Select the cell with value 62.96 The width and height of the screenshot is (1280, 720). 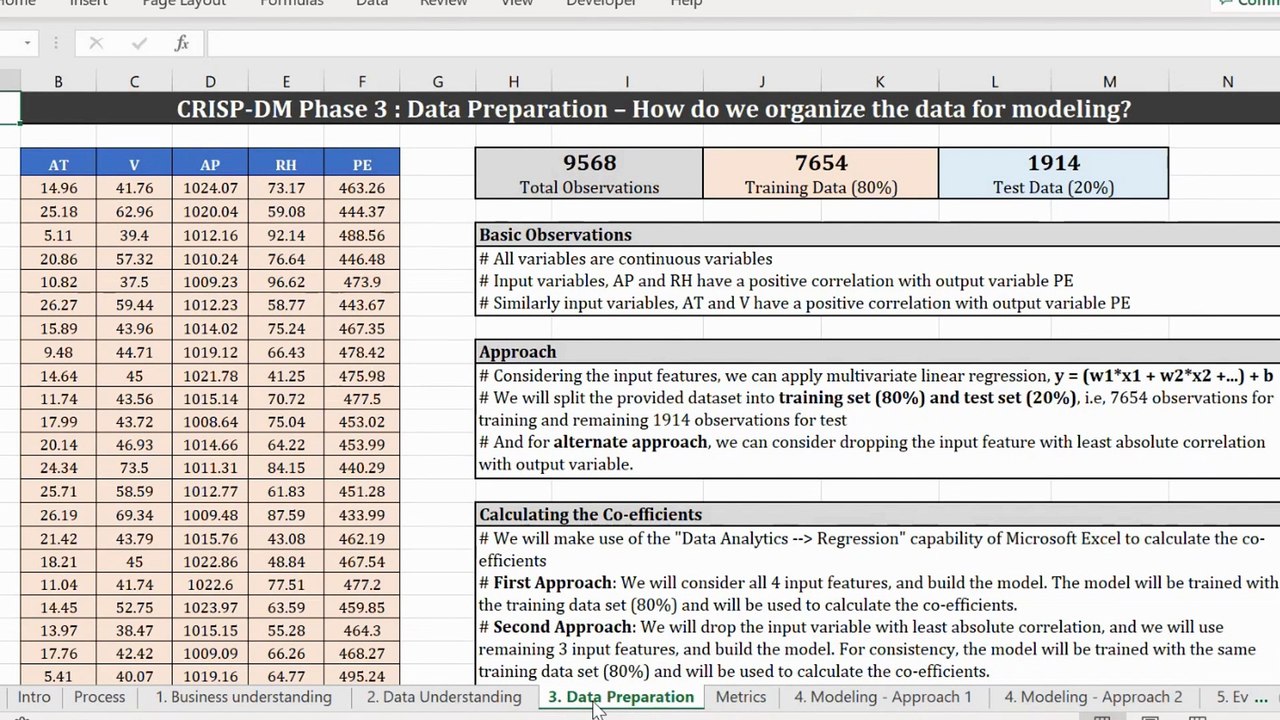(134, 212)
